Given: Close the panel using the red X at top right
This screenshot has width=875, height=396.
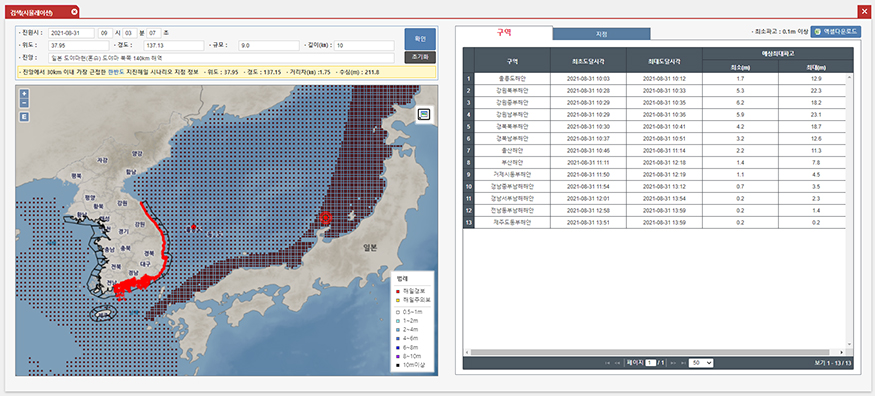Looking at the screenshot, I should click(864, 12).
